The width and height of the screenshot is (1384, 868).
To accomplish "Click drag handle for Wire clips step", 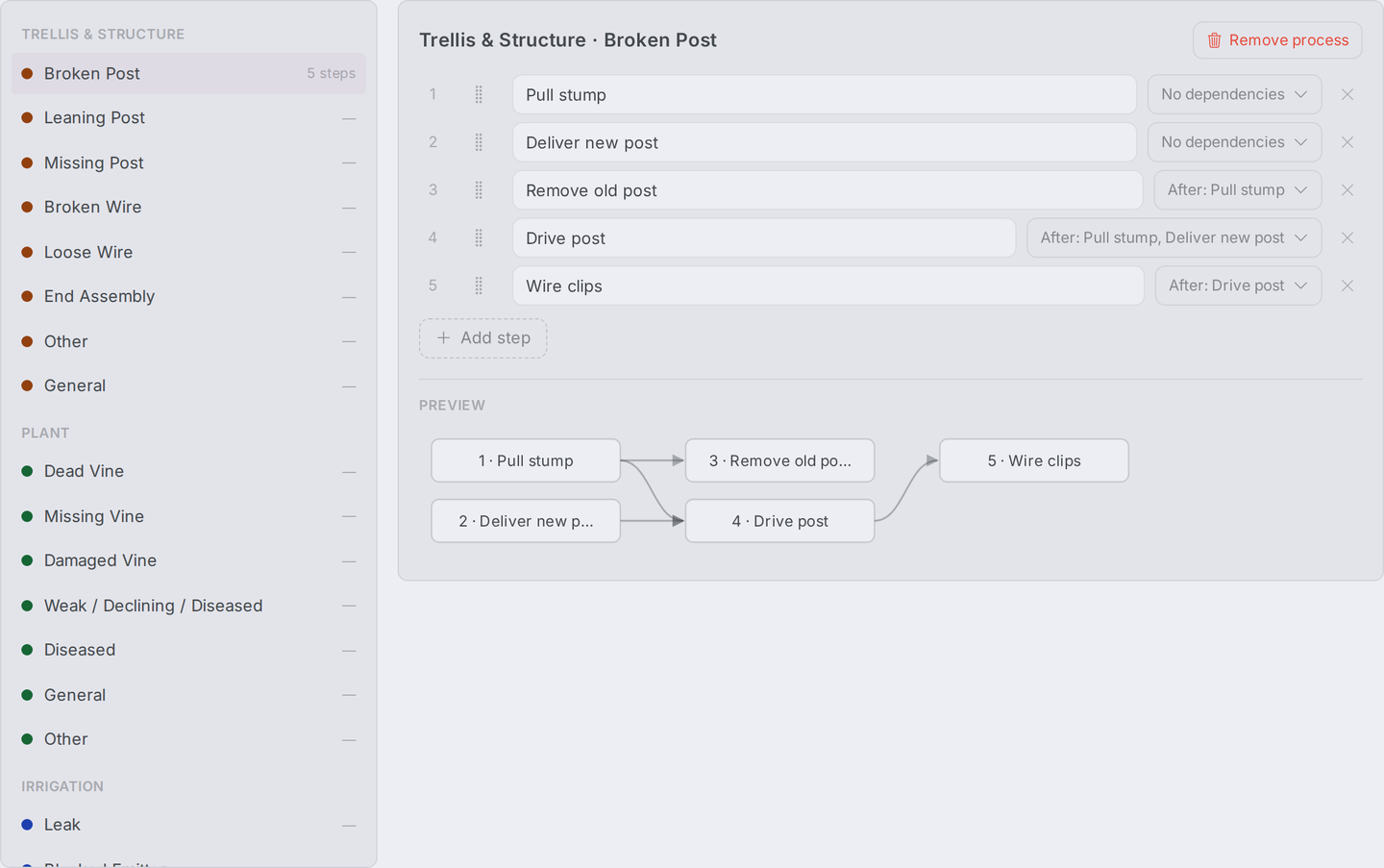I will (479, 285).
